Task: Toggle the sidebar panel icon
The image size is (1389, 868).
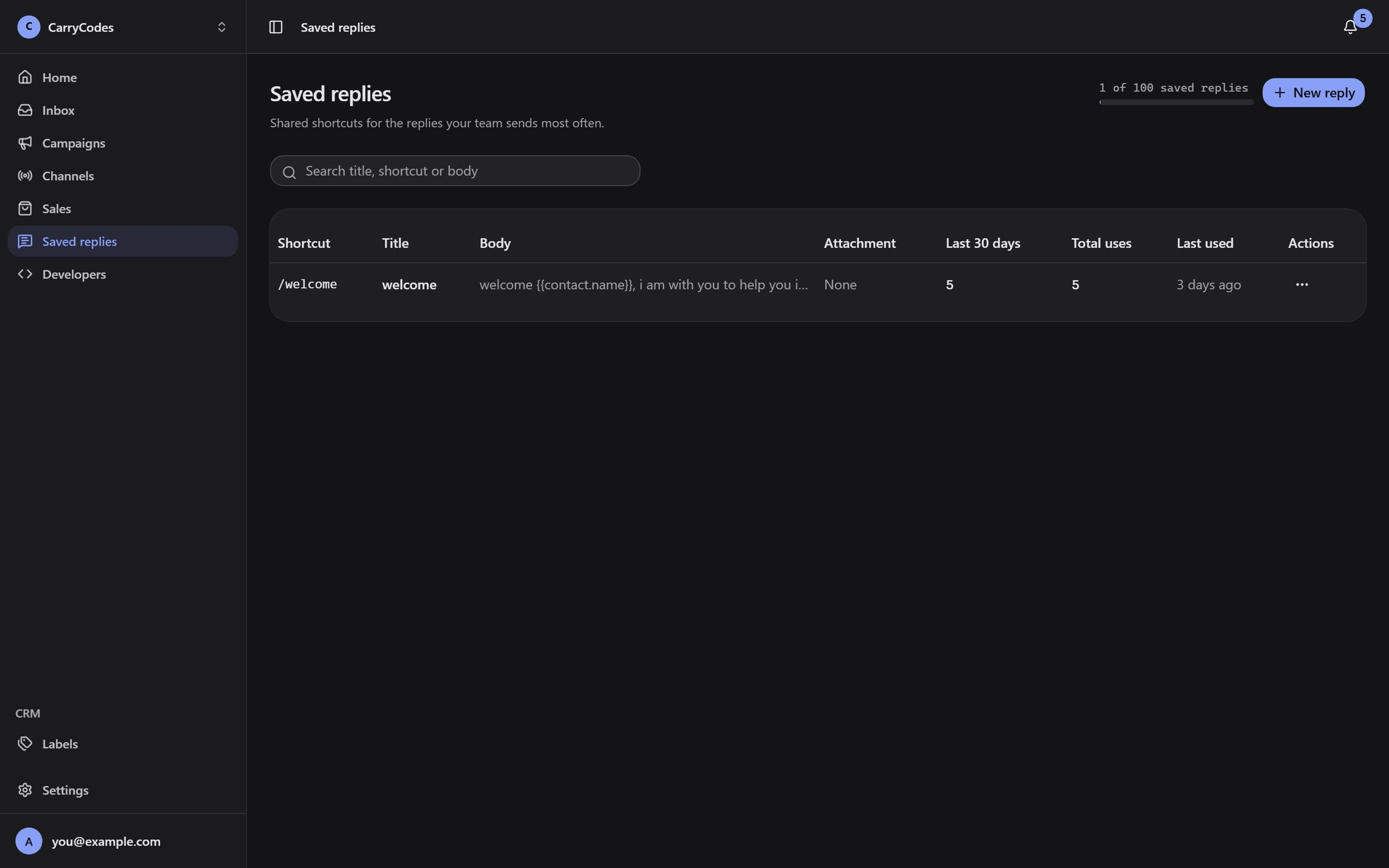Action: (275, 27)
